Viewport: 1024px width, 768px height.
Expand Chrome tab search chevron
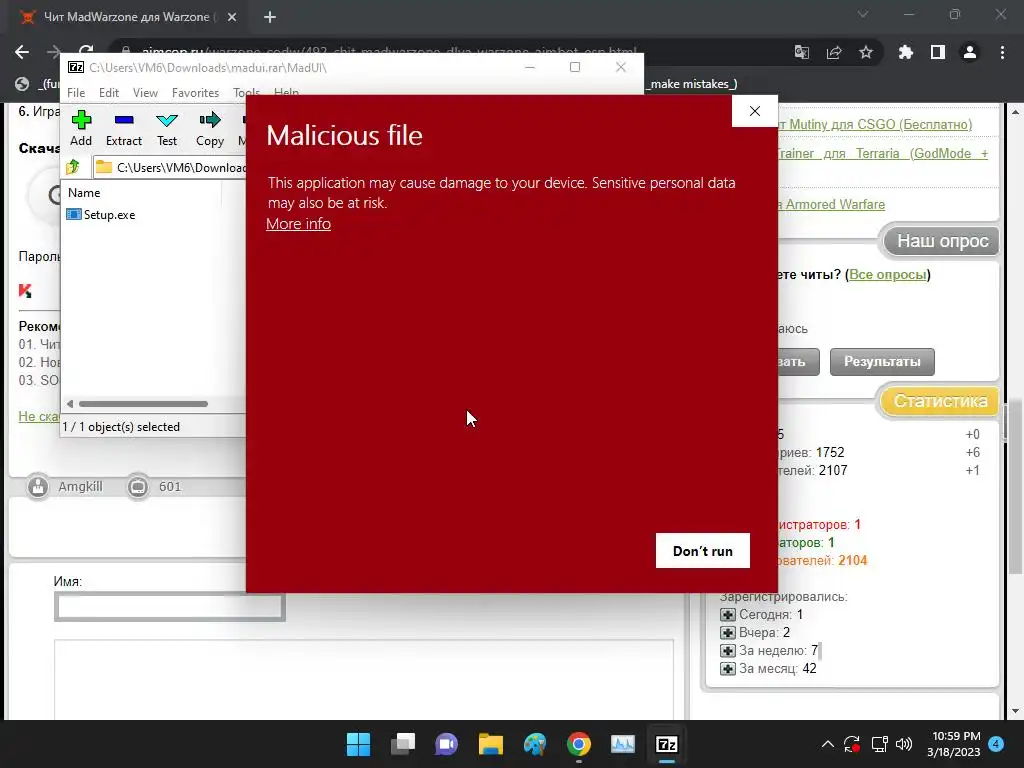coord(863,14)
